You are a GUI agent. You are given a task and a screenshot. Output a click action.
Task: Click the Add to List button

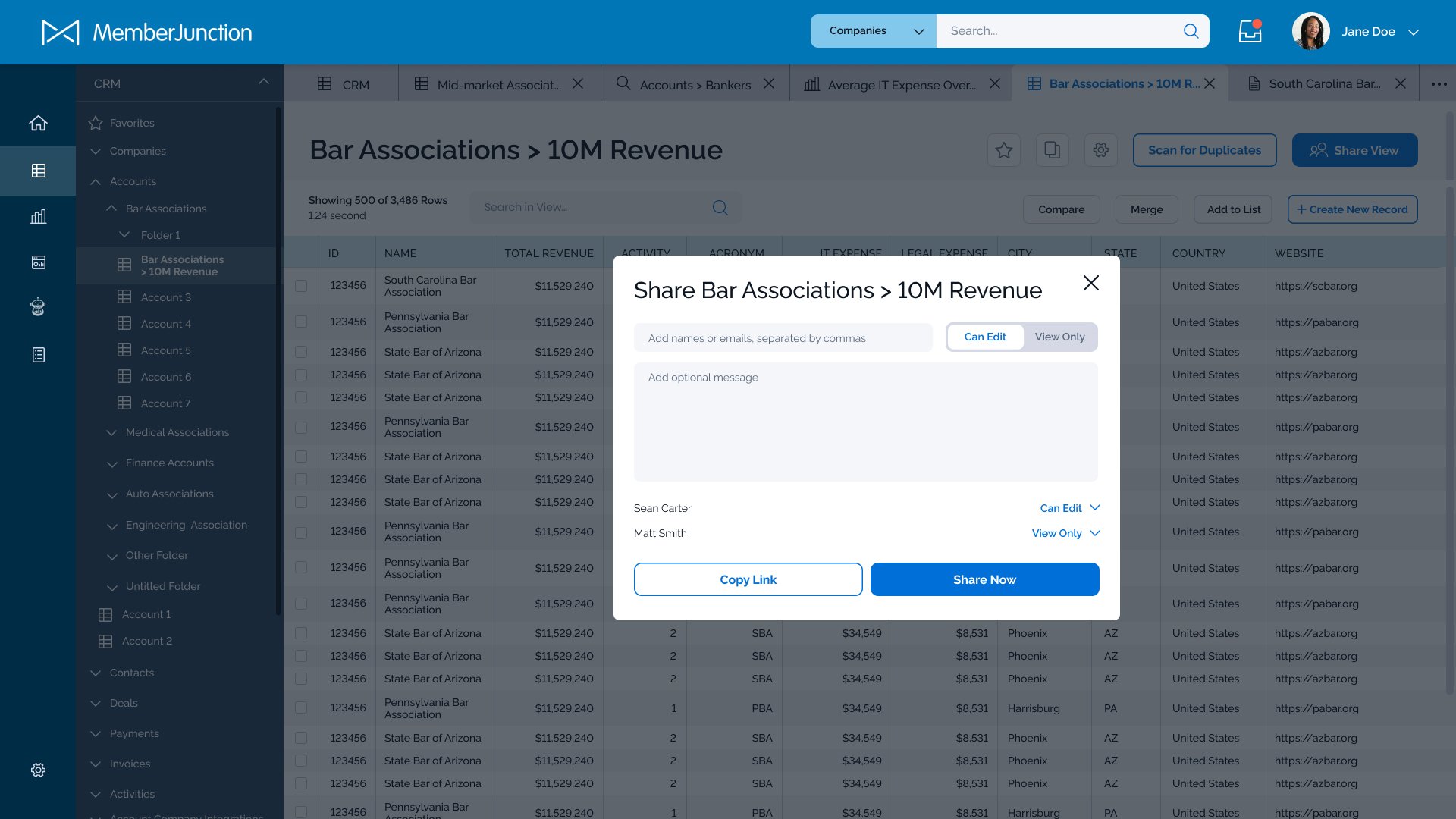[x=1234, y=209]
